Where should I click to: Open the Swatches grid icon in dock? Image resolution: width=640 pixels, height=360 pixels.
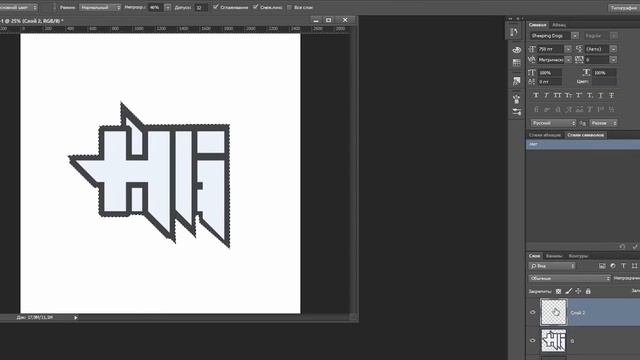(x=516, y=63)
